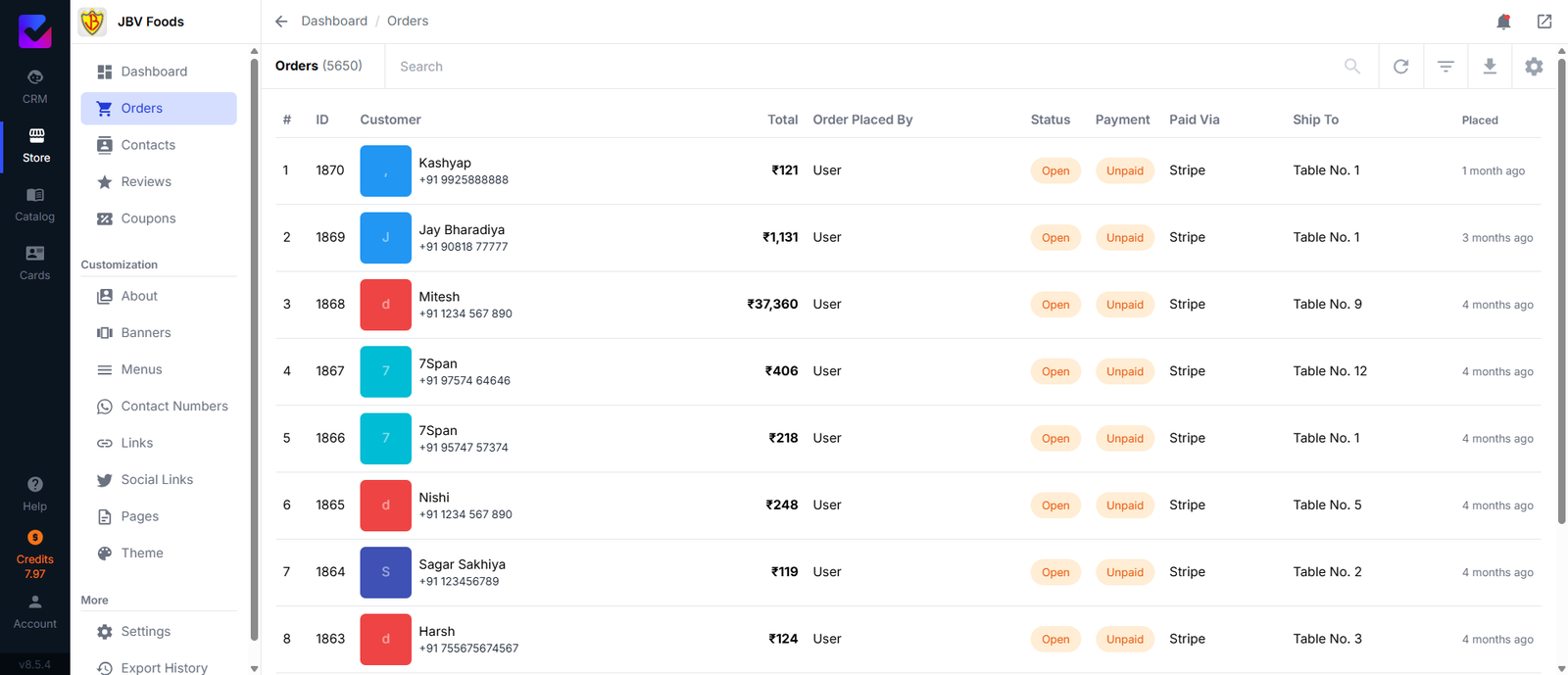This screenshot has width=1568, height=675.
Task: Click the Dashboard breadcrumb link
Action: (334, 21)
